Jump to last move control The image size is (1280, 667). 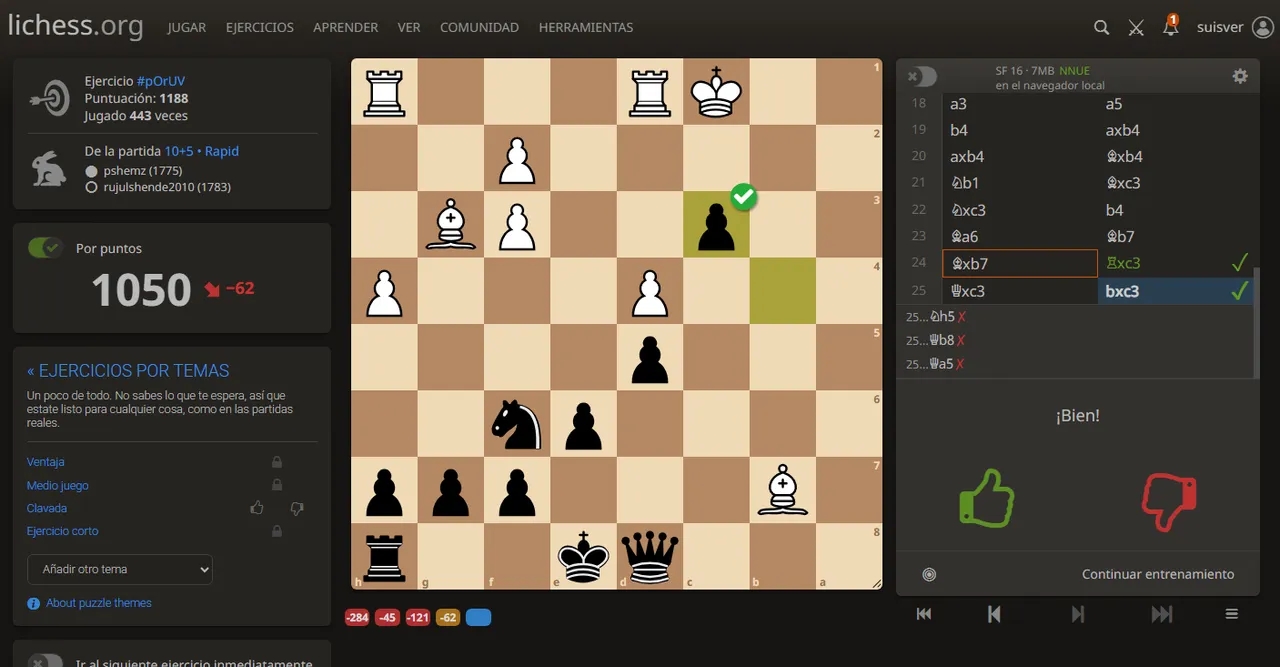pos(1162,614)
